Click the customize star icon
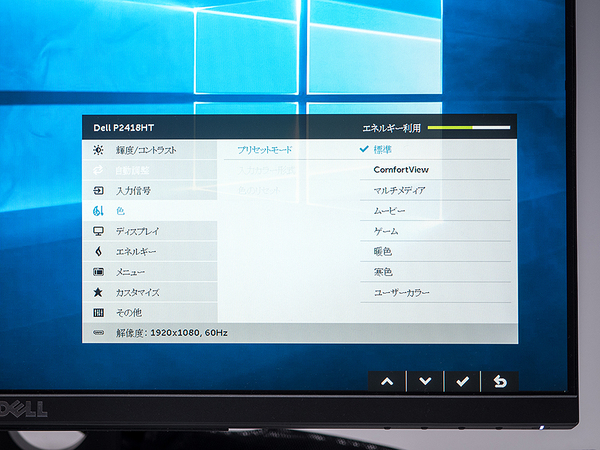The width and height of the screenshot is (600, 450). pyautogui.click(x=98, y=292)
